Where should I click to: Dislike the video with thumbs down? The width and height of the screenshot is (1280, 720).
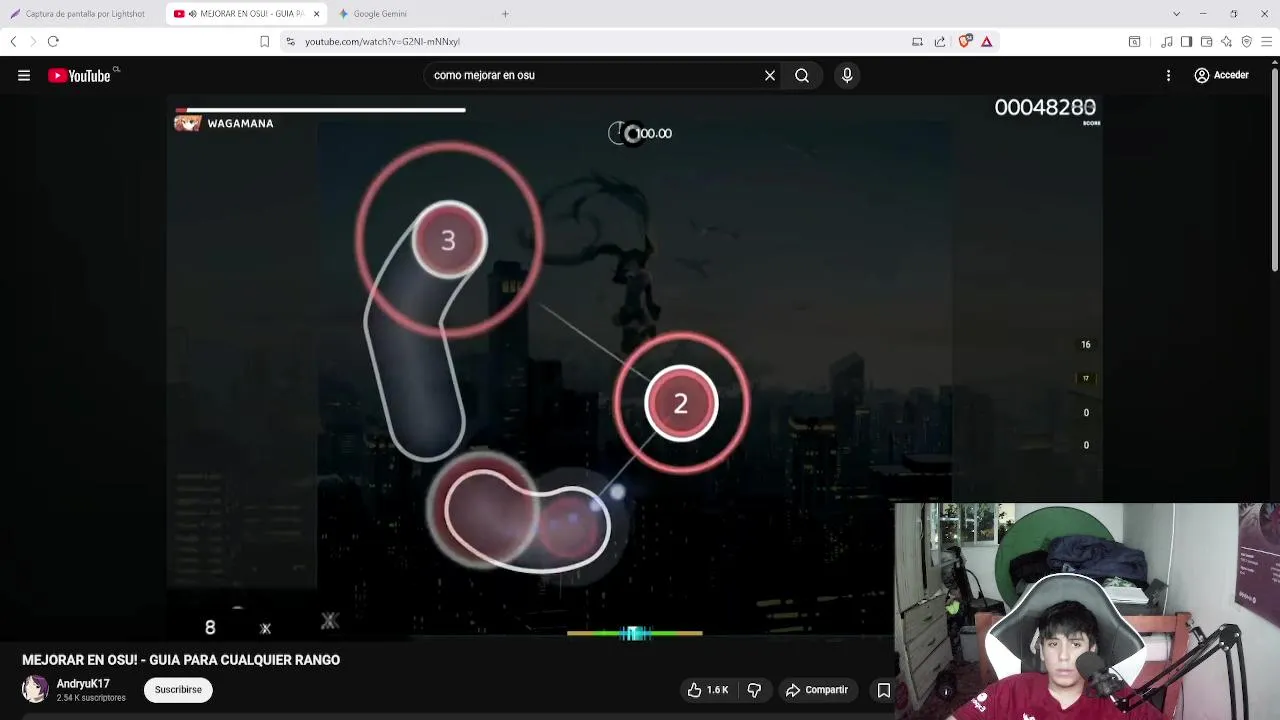pyautogui.click(x=754, y=690)
